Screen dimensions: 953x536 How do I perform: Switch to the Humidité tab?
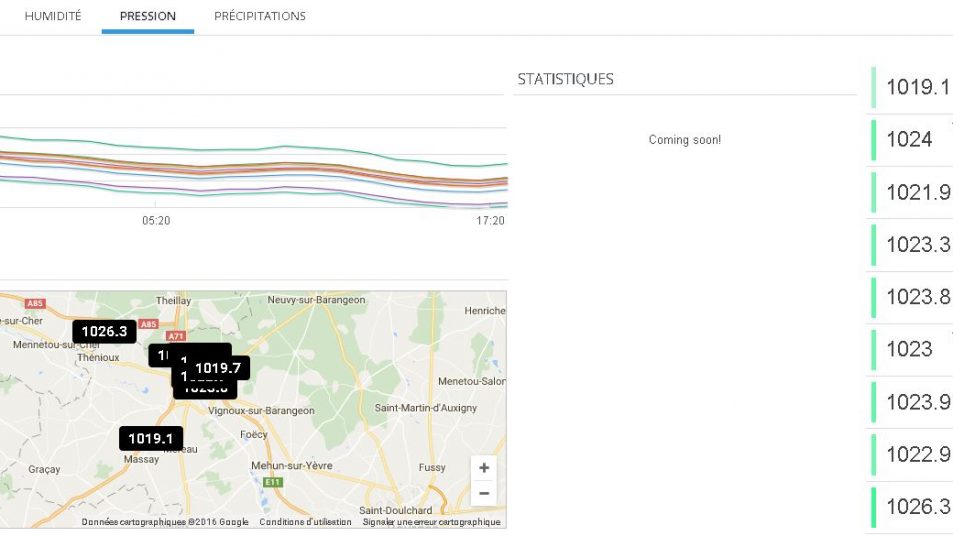[x=53, y=16]
